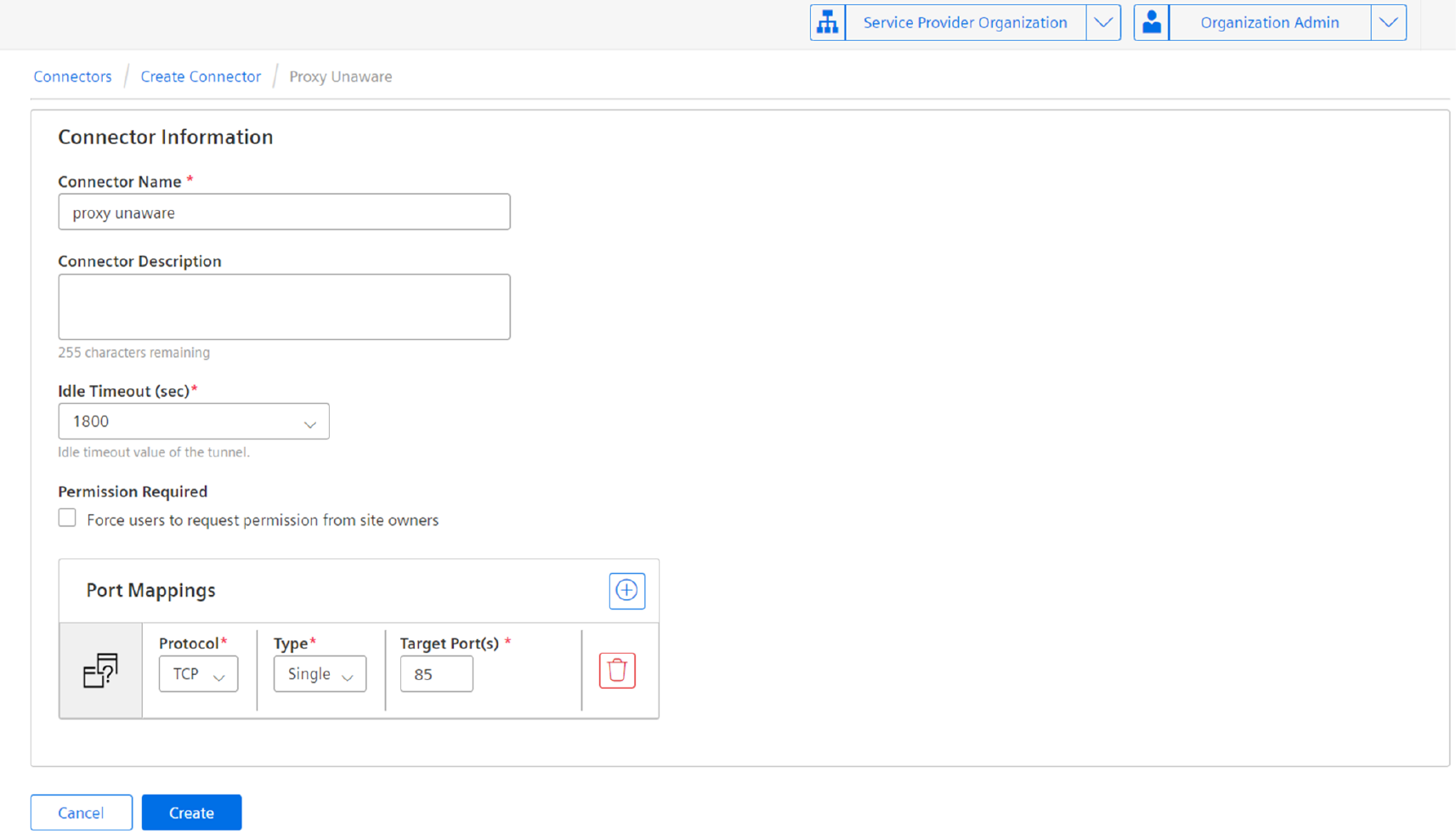
Task: Expand the Service Provider Organization dropdown arrow
Action: point(1103,23)
